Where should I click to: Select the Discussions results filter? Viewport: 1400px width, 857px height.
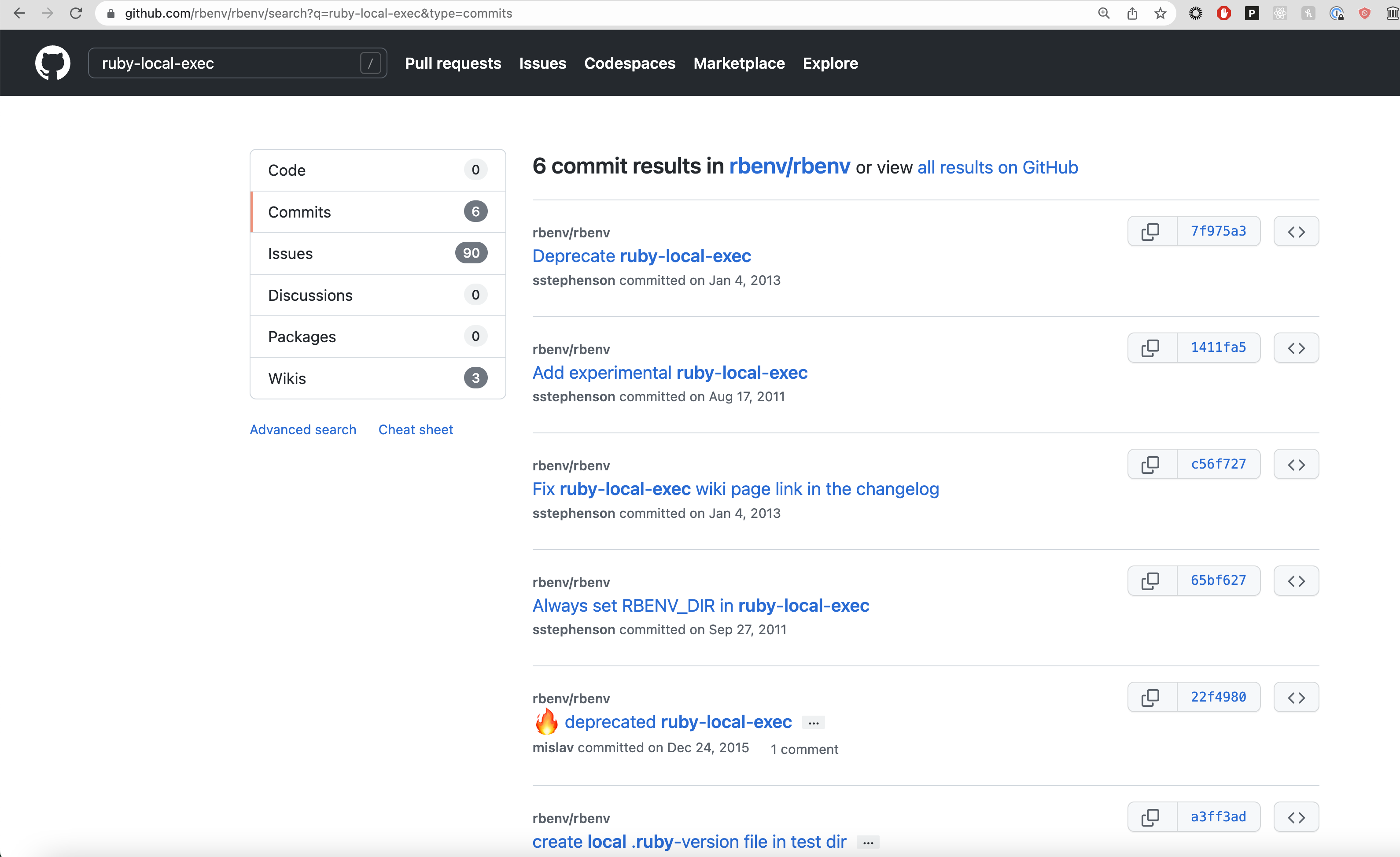tap(378, 295)
